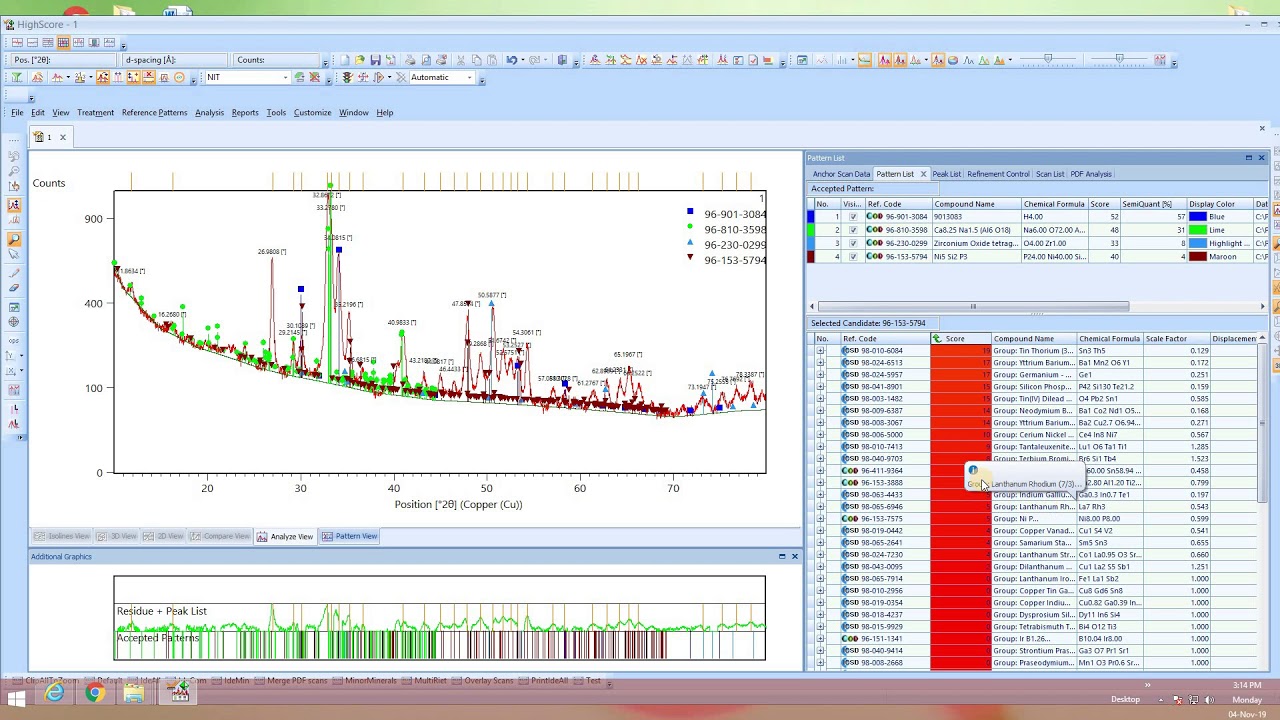Open File Explorer from the taskbar
This screenshot has height=720, width=1280.
[x=133, y=693]
